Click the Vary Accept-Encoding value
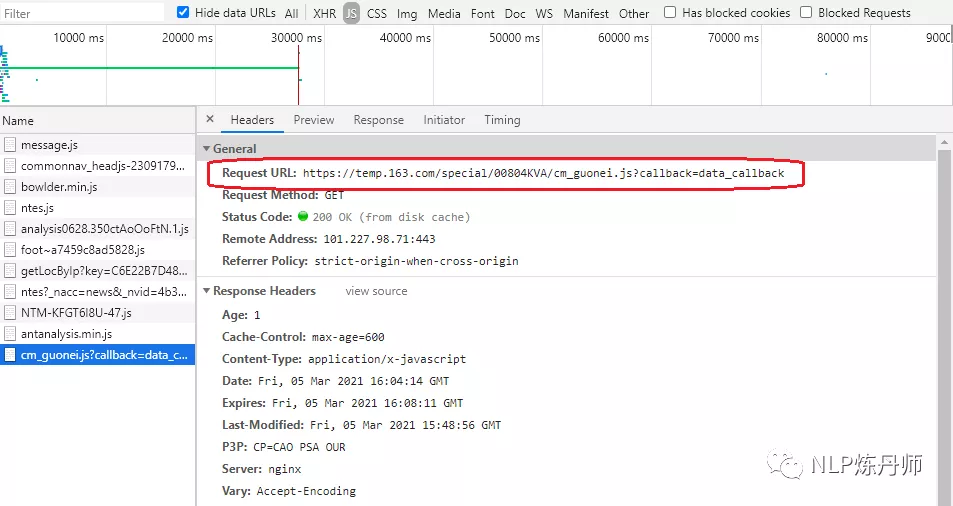This screenshot has width=953, height=506. pyautogui.click(x=306, y=491)
